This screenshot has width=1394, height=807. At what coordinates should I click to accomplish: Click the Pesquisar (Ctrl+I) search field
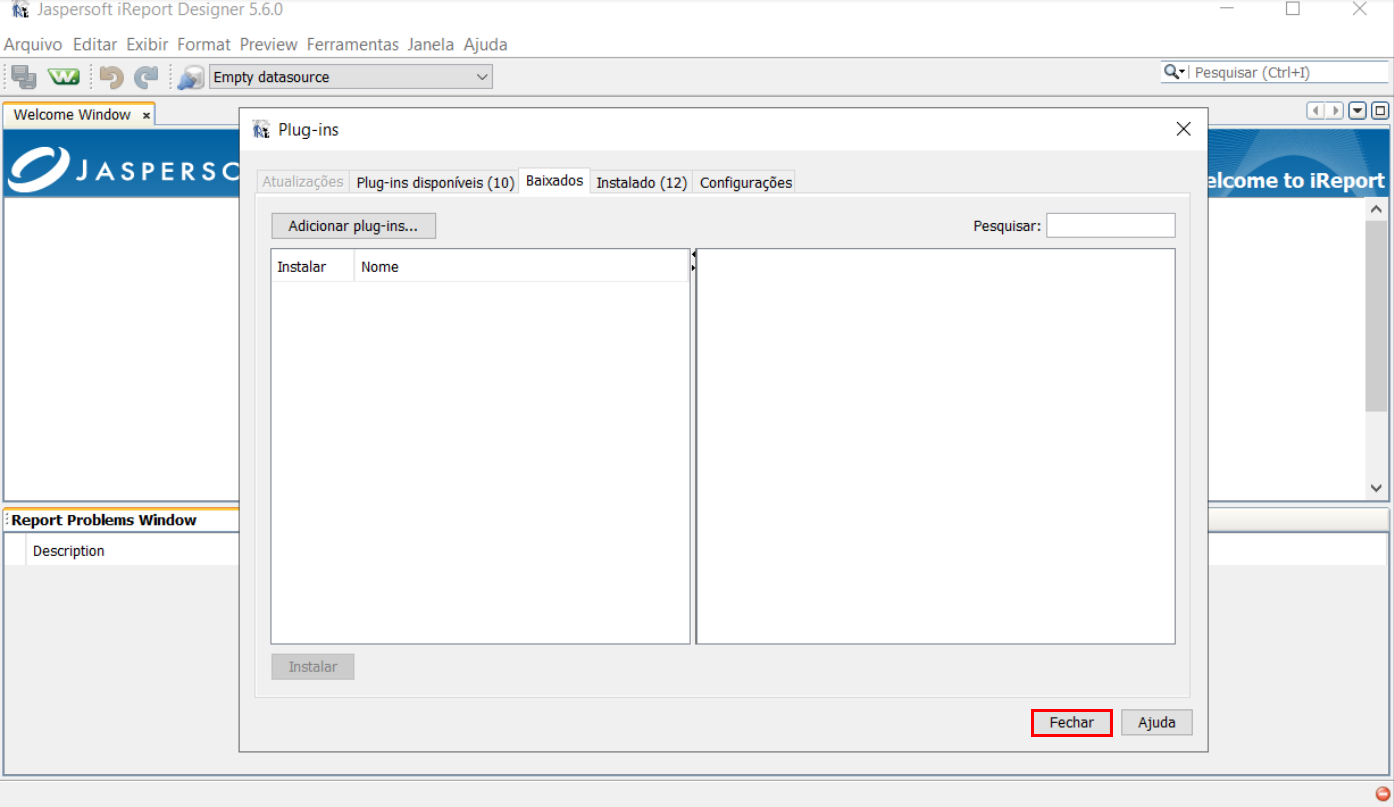pyautogui.click(x=1290, y=72)
